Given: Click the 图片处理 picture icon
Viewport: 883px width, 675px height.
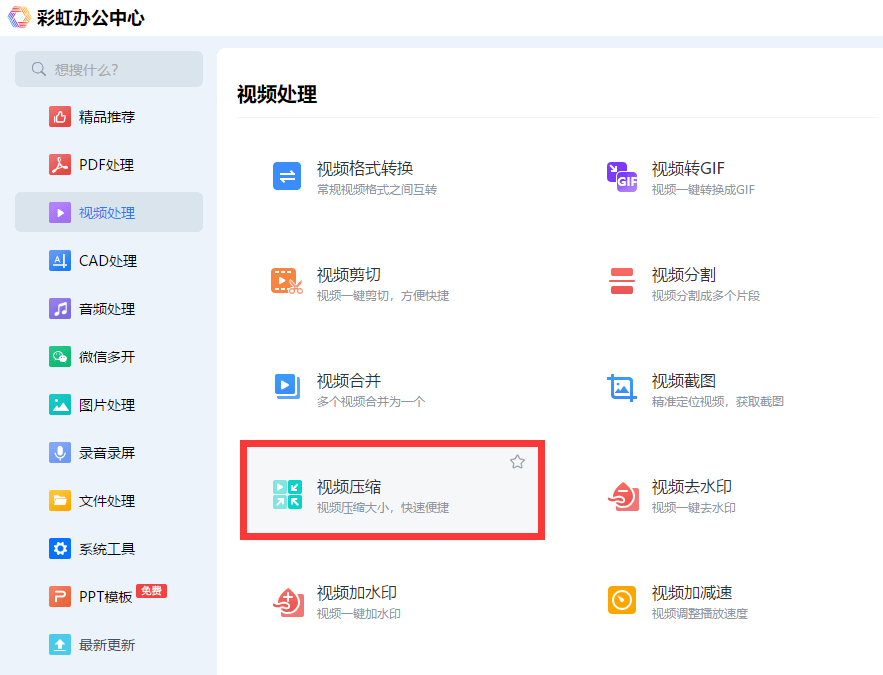Looking at the screenshot, I should pos(60,405).
